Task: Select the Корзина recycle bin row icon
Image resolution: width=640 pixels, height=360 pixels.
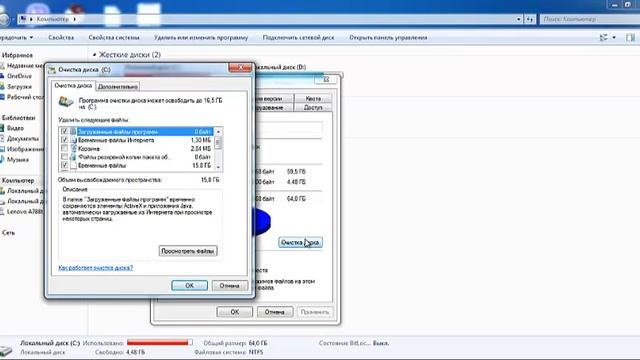Action: point(73,149)
